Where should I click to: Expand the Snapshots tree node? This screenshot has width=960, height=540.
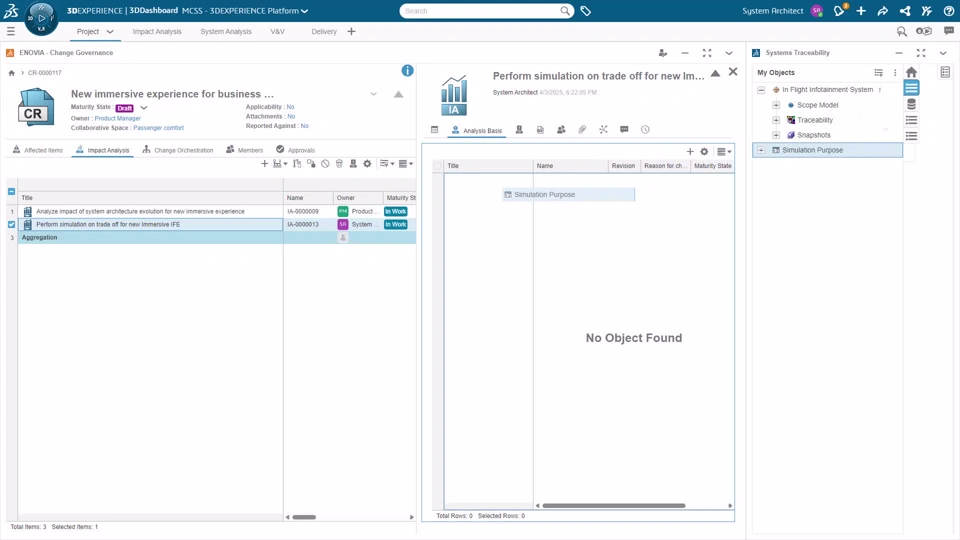[776, 135]
